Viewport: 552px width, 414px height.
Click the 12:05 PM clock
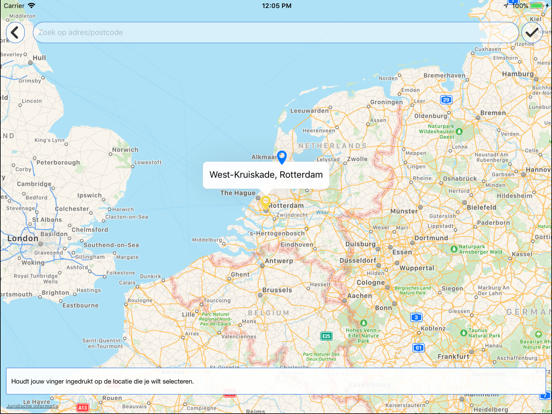276,6
